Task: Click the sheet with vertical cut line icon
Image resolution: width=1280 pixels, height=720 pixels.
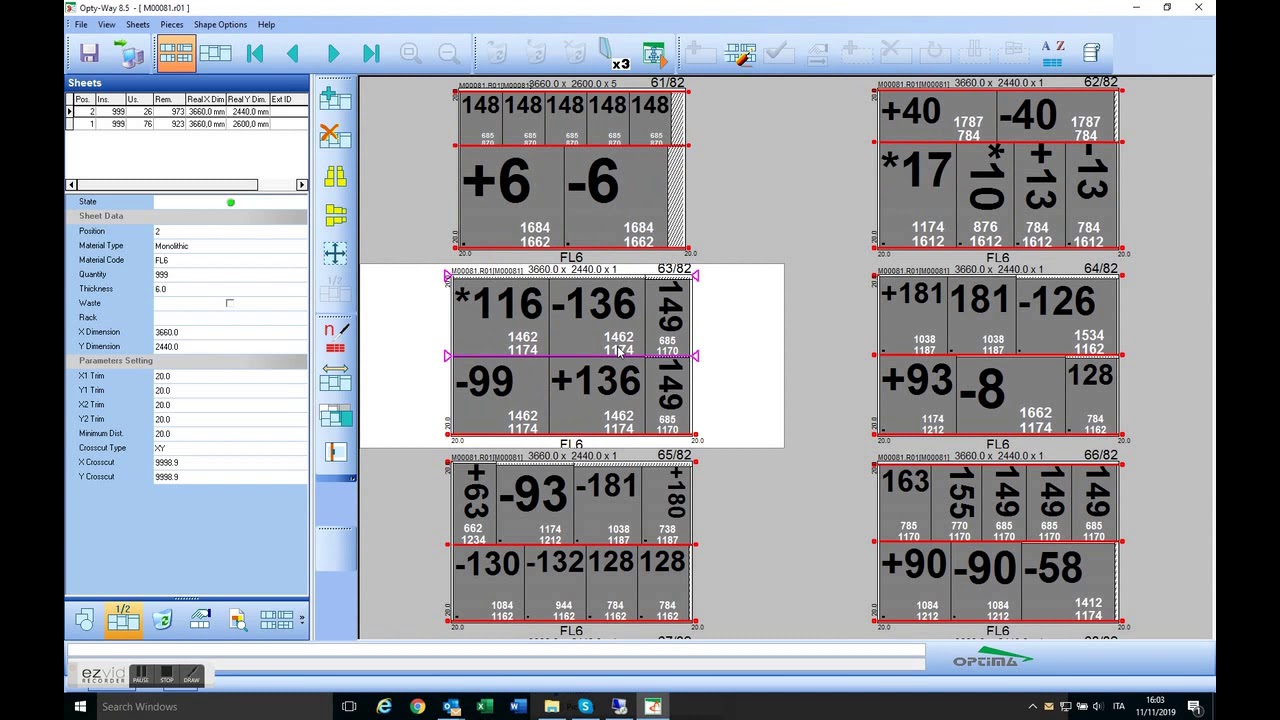Action: tap(335, 452)
